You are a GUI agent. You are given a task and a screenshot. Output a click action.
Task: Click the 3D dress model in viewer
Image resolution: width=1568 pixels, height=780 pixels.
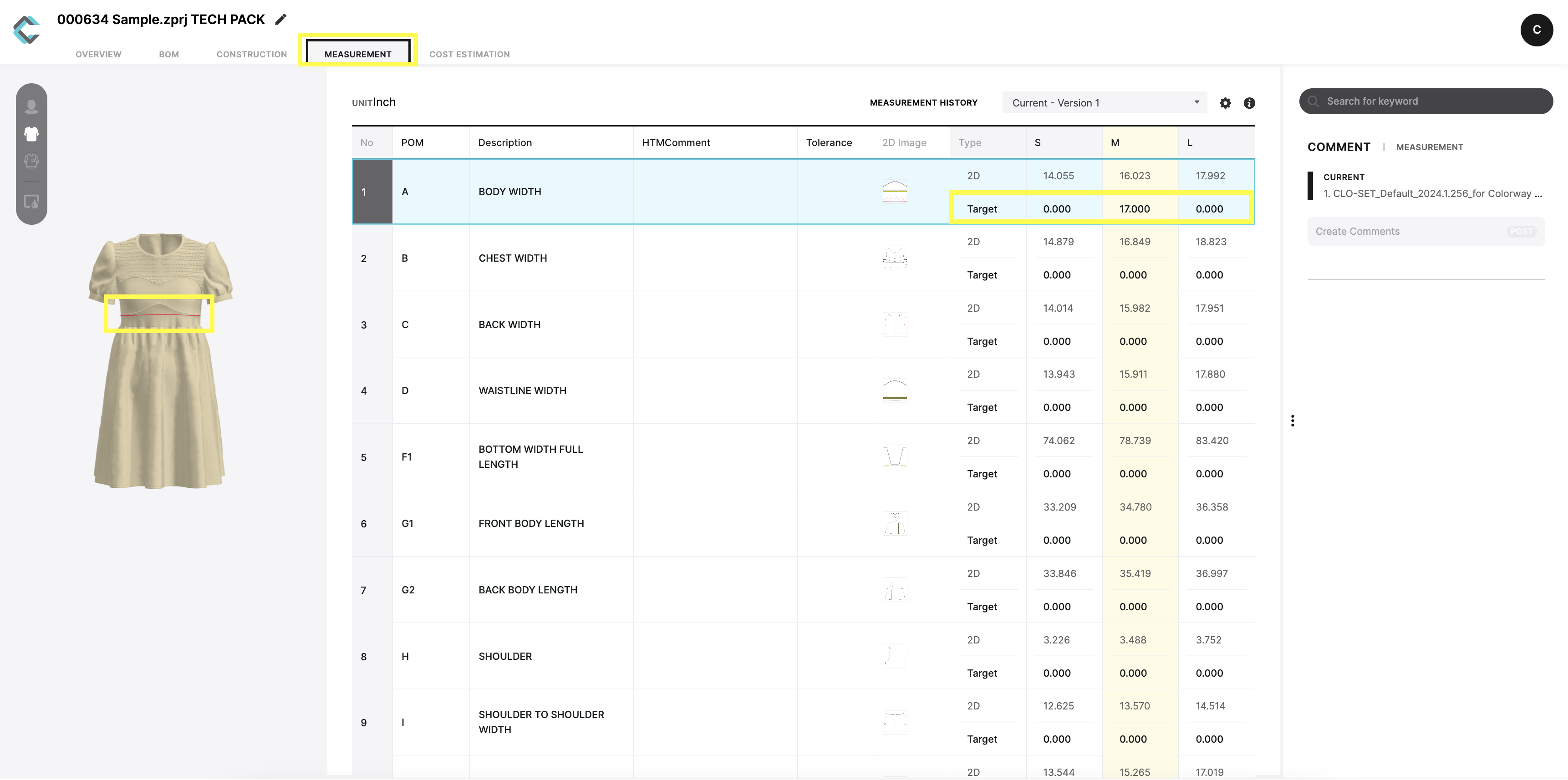(159, 360)
